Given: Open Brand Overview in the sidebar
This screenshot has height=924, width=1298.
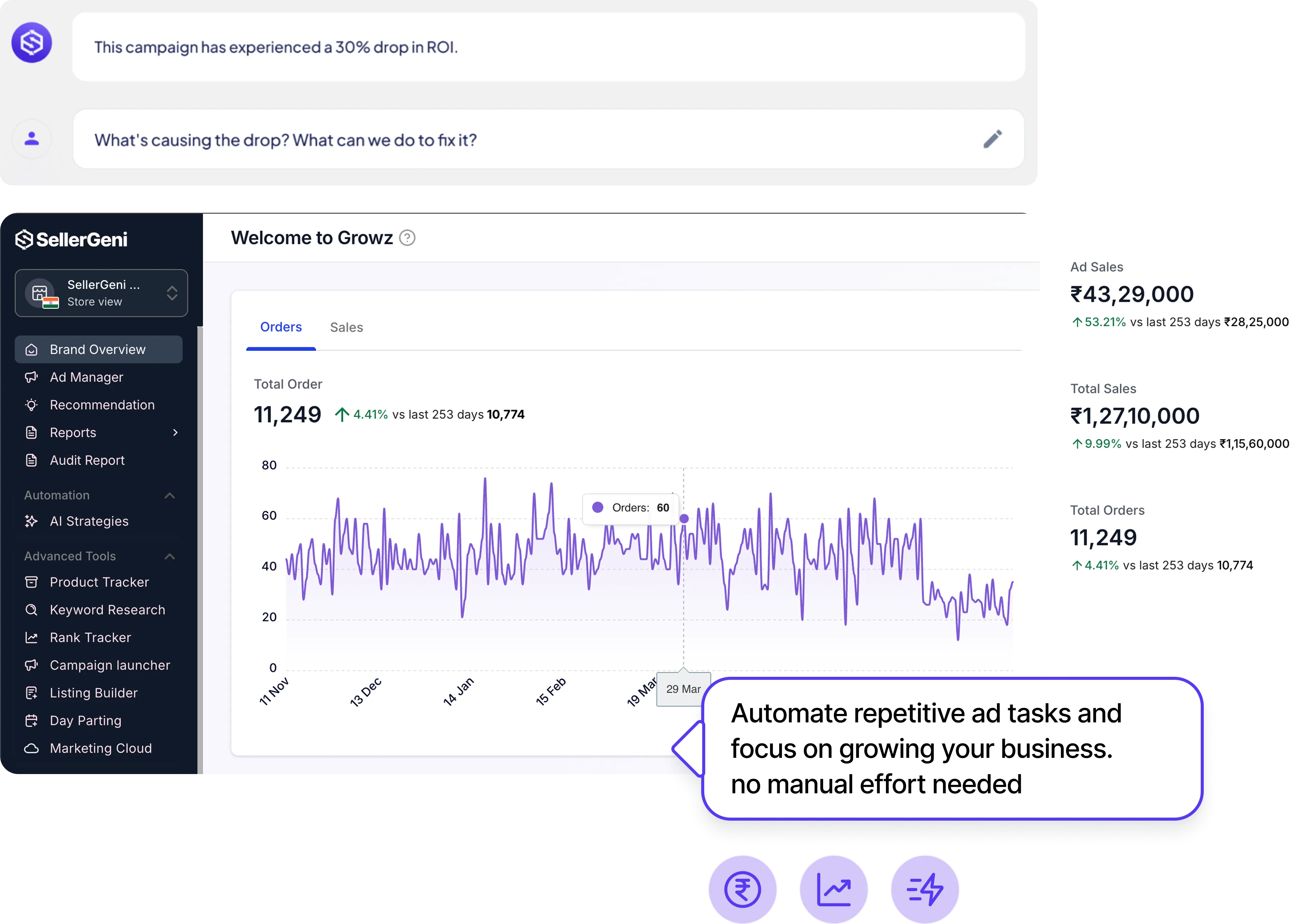Looking at the screenshot, I should 98,349.
